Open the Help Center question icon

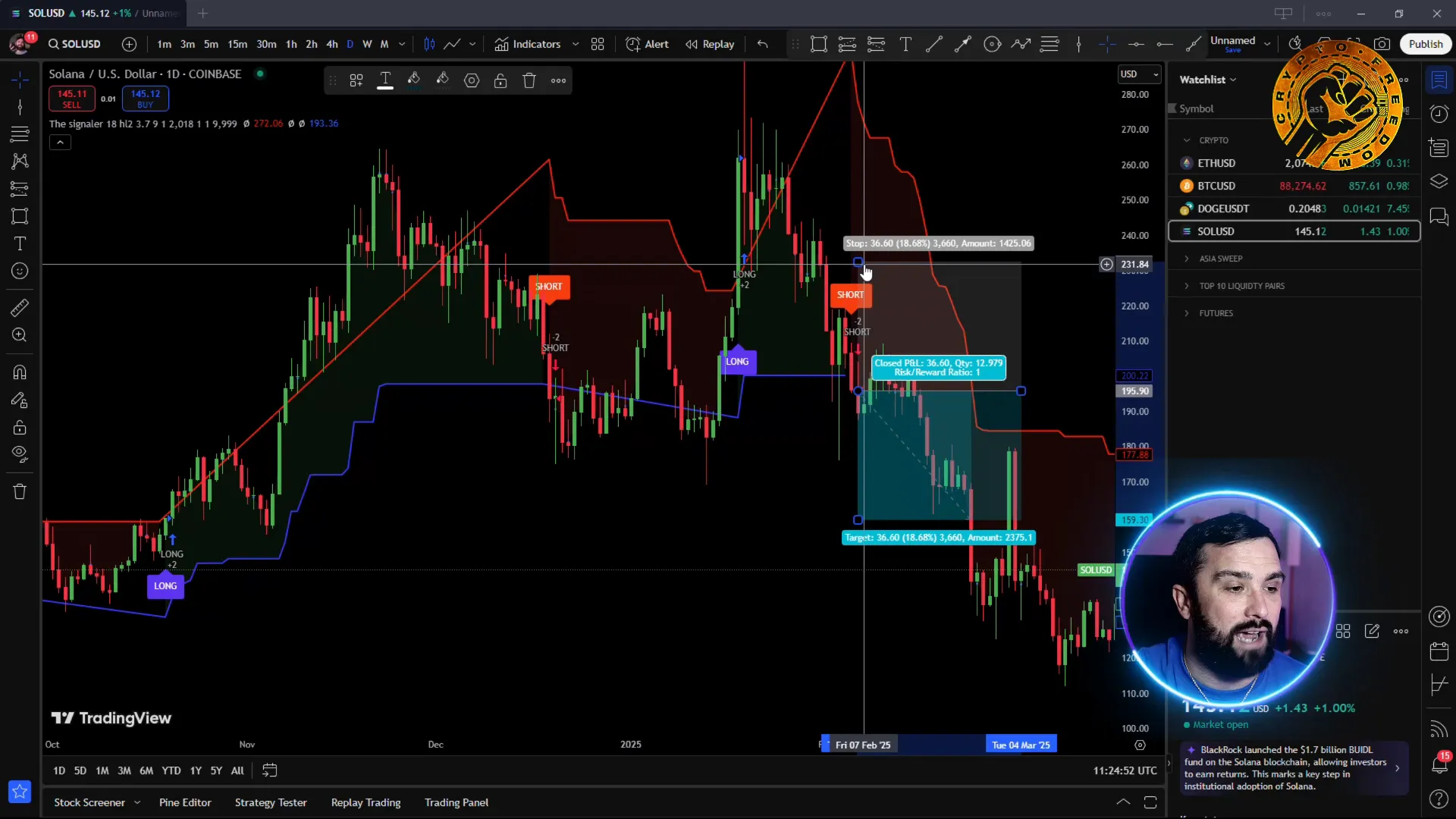click(1439, 799)
